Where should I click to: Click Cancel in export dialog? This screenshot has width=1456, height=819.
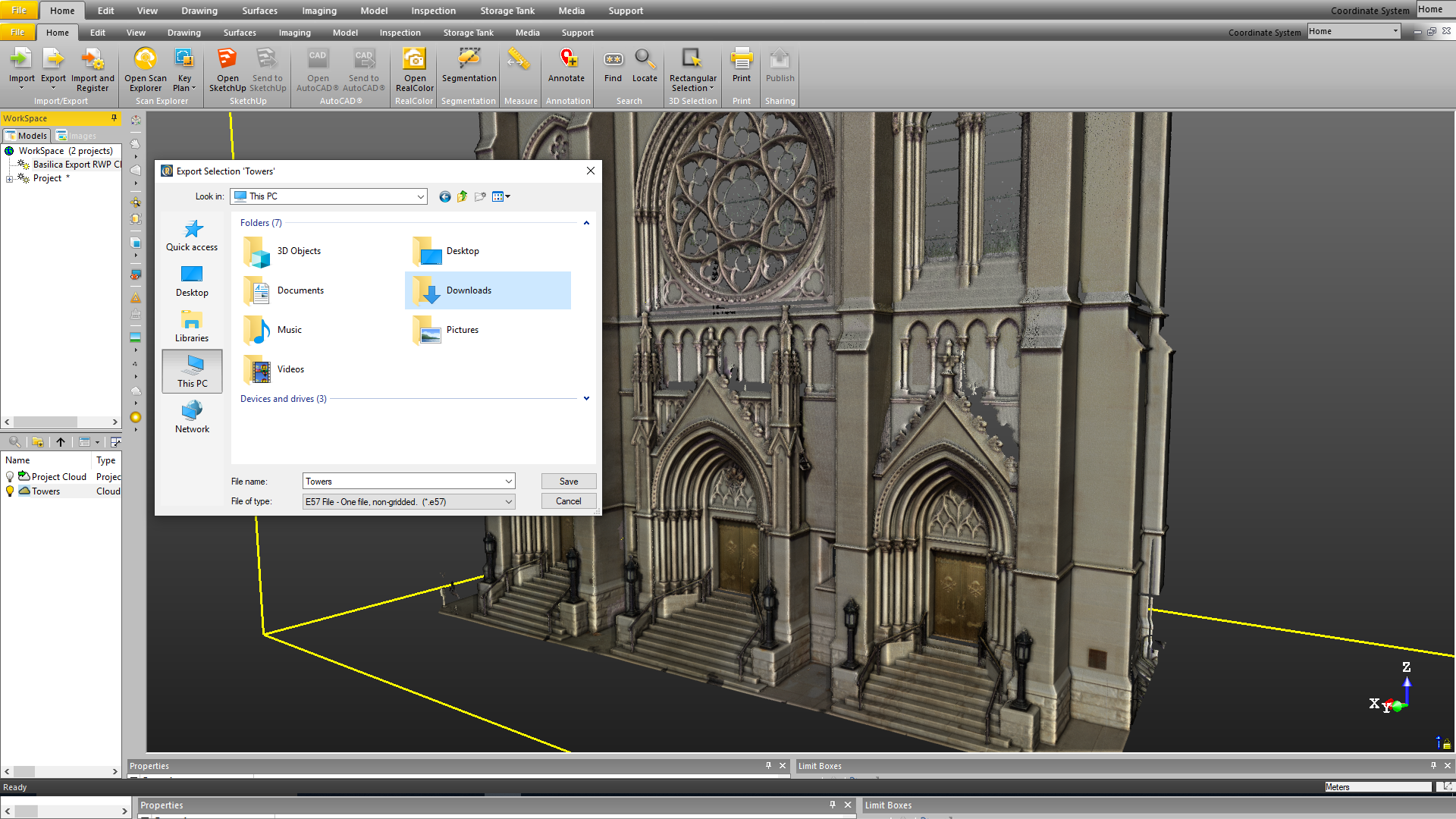click(569, 501)
